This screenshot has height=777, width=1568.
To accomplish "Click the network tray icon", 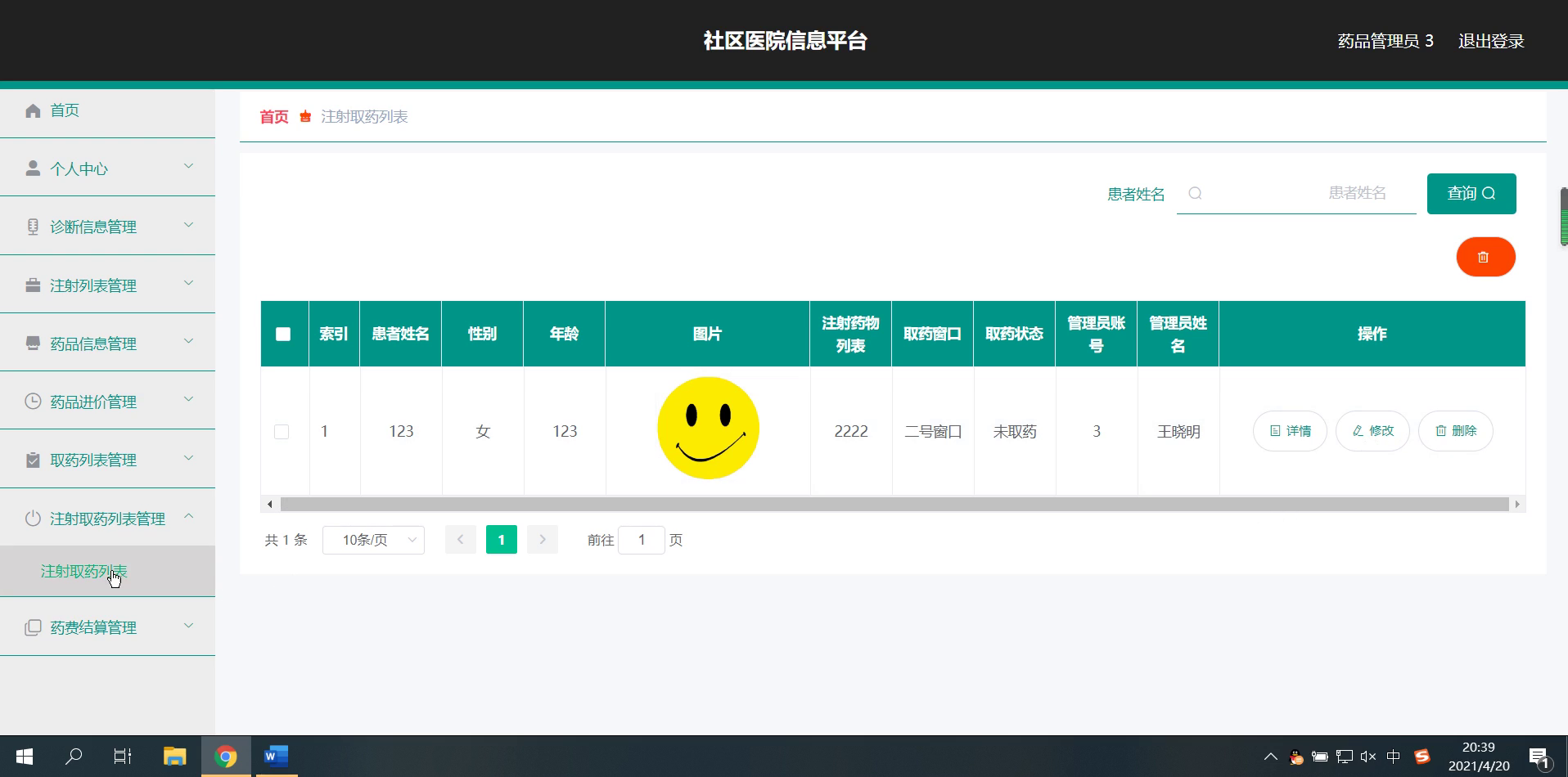I will point(1344,757).
